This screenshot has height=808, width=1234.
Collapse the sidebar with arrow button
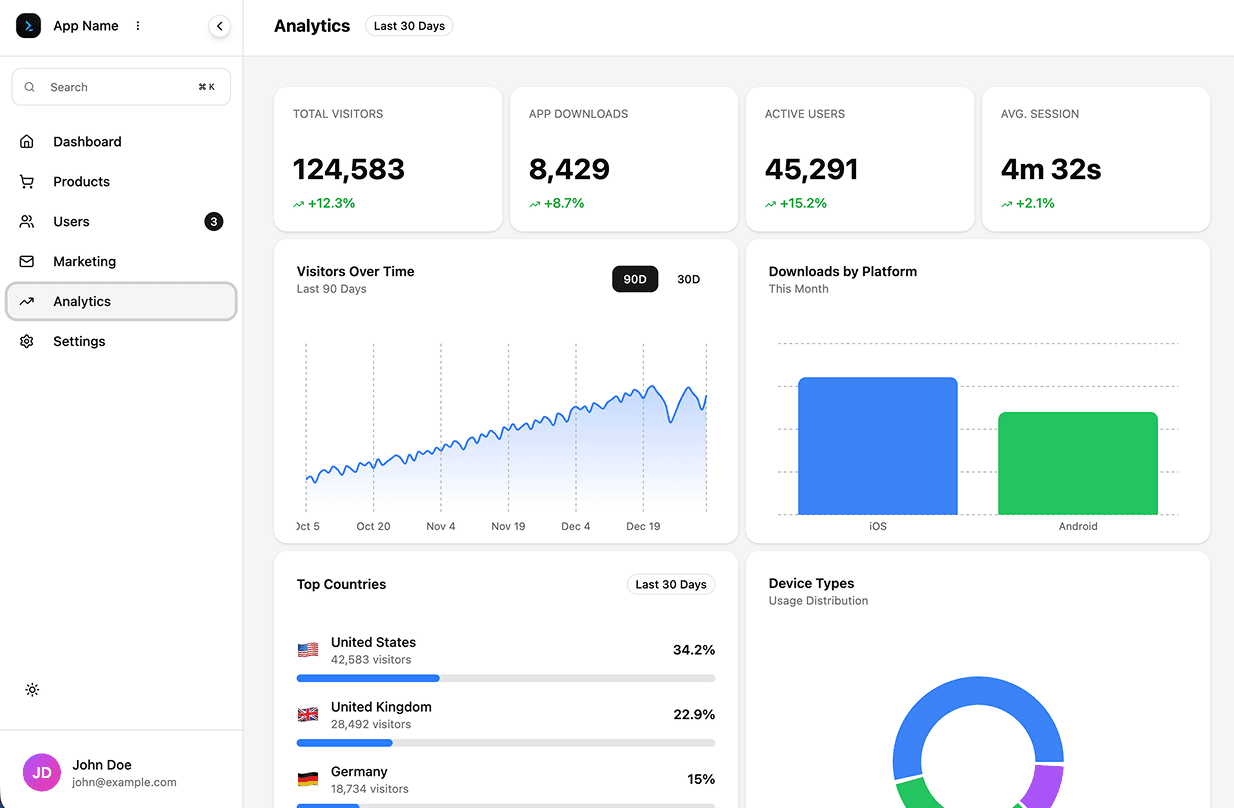(x=220, y=26)
